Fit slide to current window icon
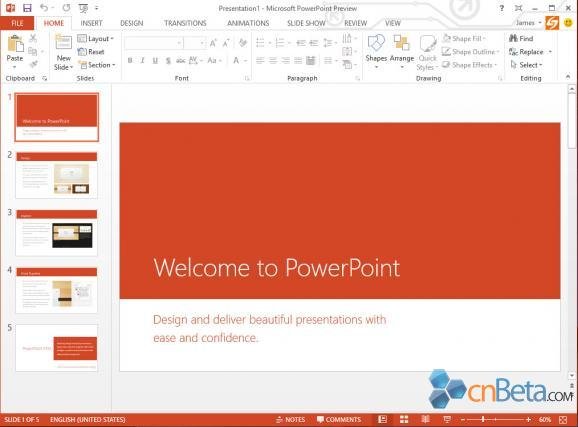 [563, 420]
